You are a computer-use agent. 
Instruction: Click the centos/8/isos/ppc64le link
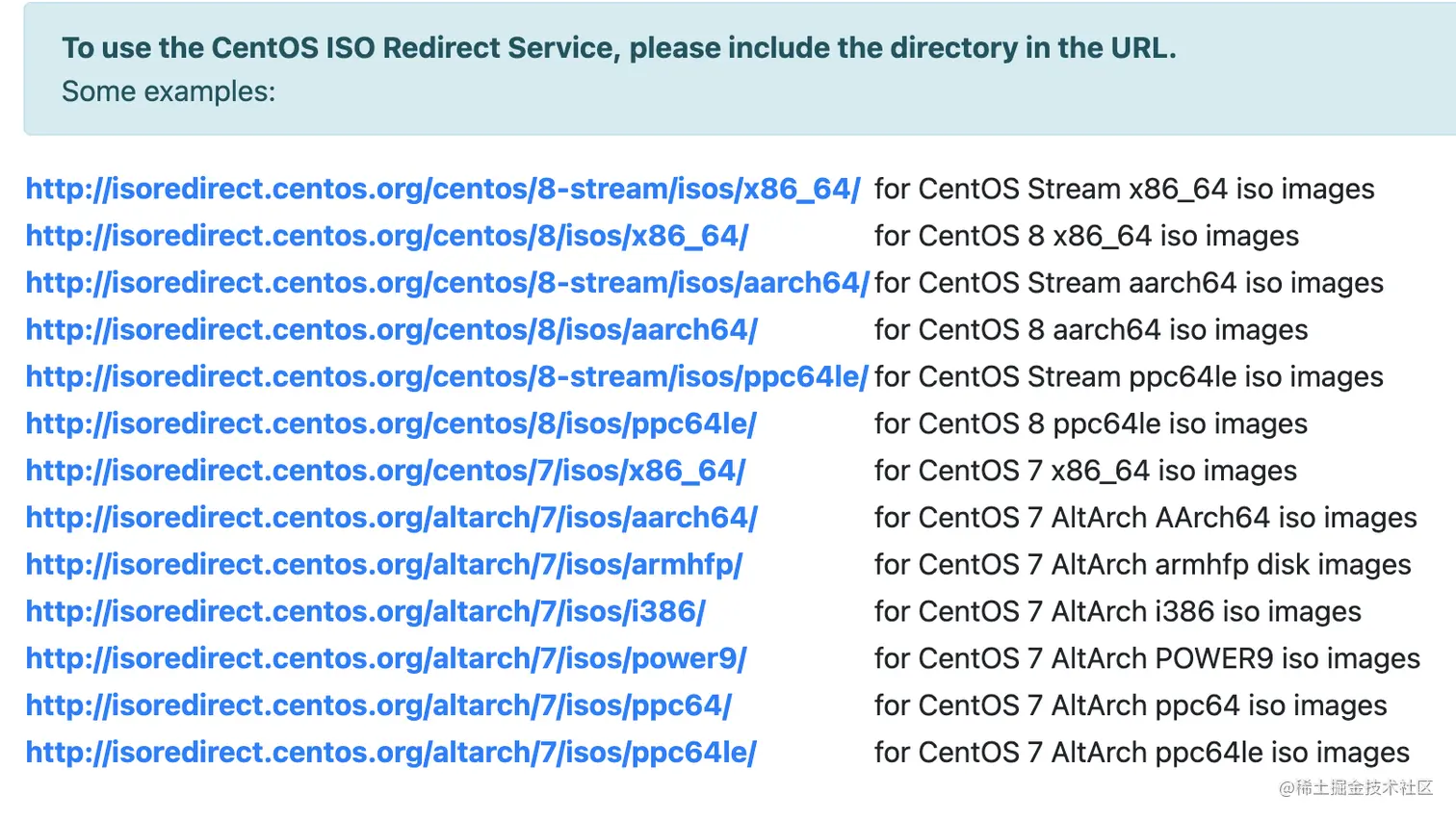tap(391, 424)
